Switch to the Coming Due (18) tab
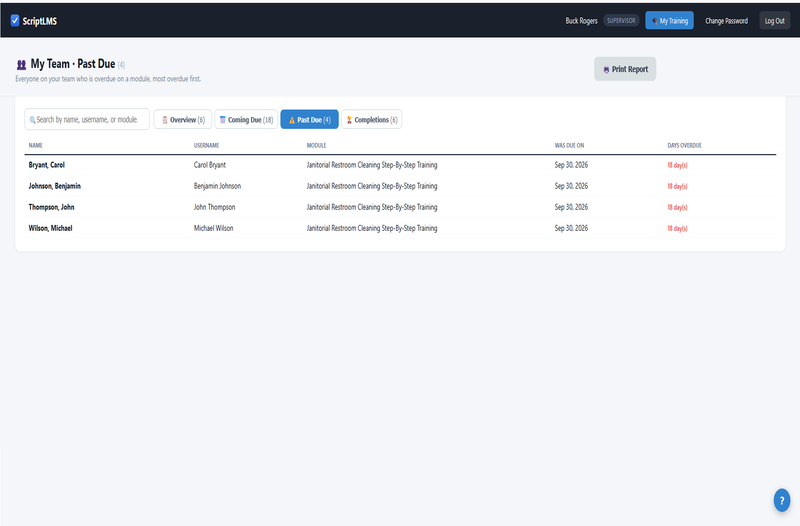 point(246,119)
